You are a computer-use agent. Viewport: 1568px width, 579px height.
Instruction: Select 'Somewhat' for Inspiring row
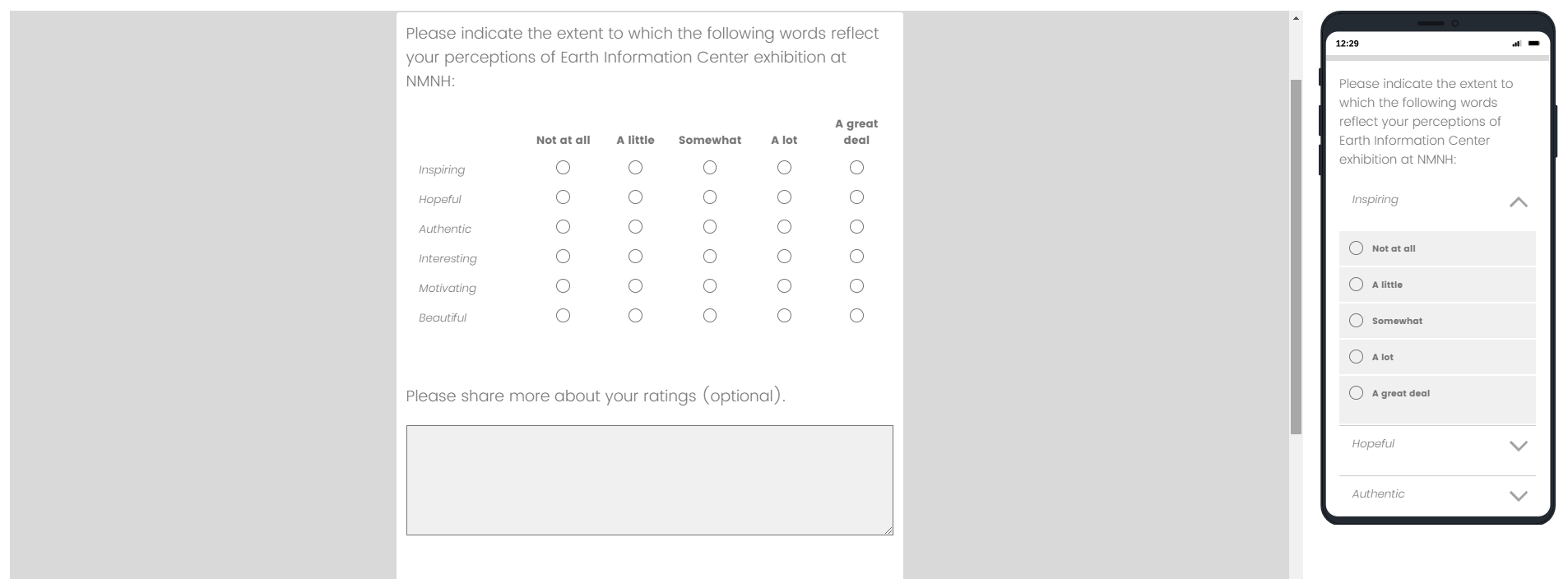click(710, 168)
